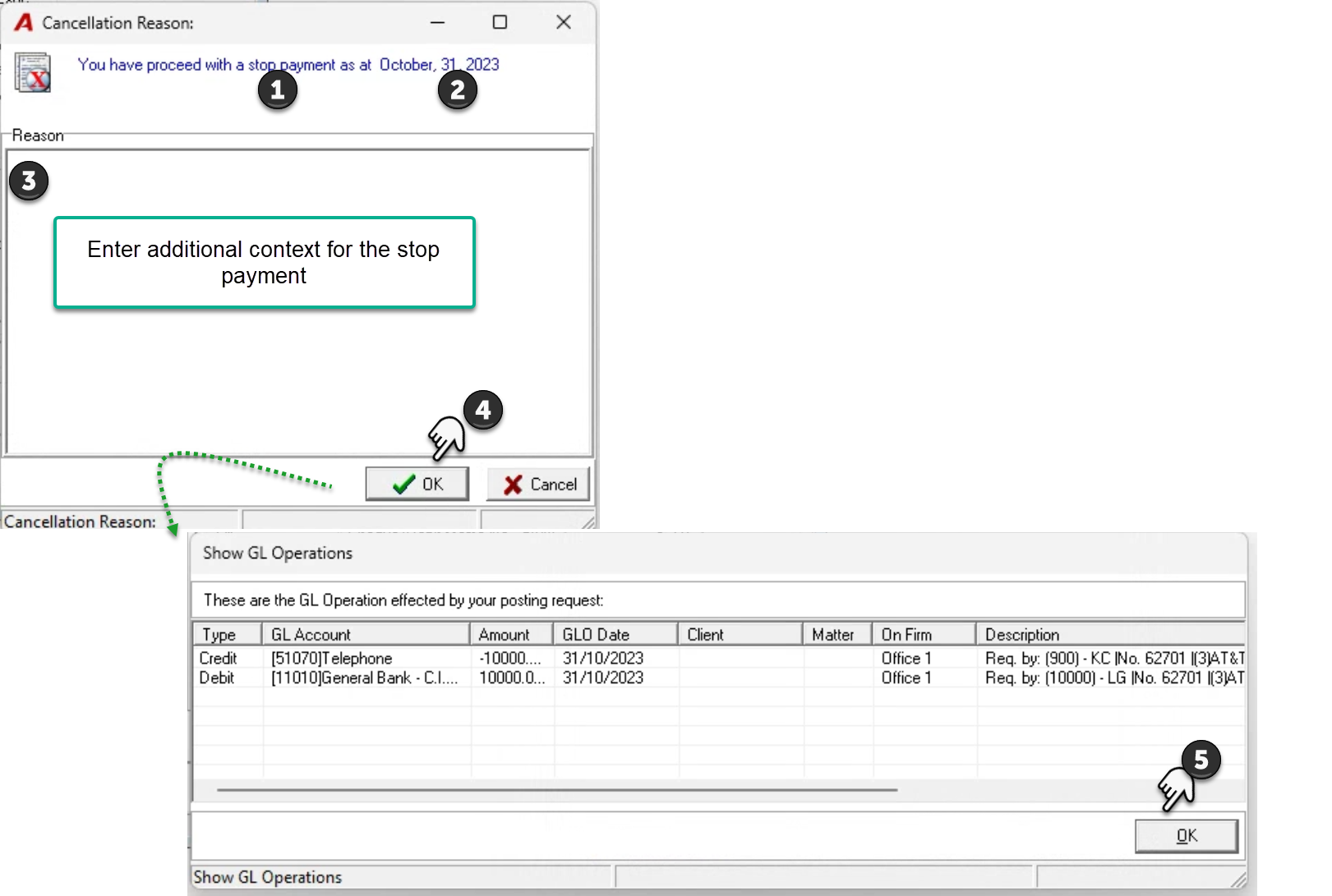Click the On Firm column header
The height and width of the screenshot is (896, 1332).
tap(924, 634)
